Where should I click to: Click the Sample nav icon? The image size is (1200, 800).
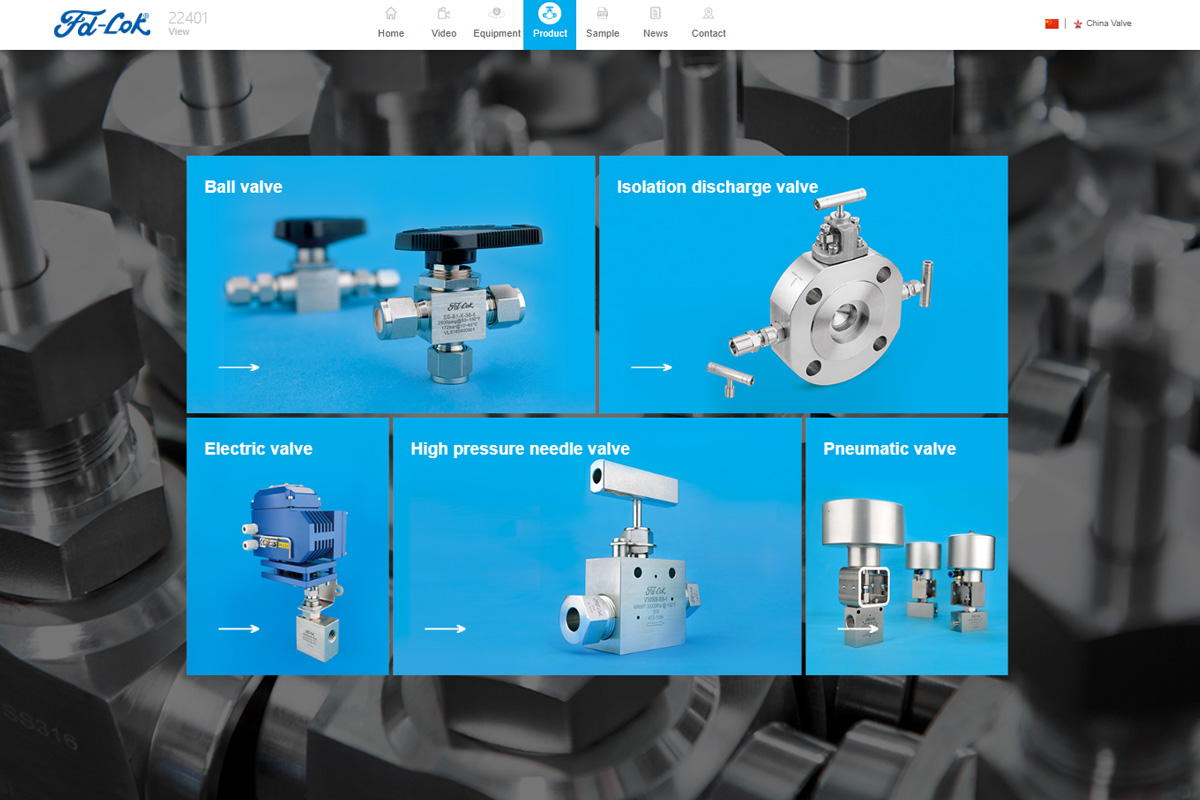(602, 14)
